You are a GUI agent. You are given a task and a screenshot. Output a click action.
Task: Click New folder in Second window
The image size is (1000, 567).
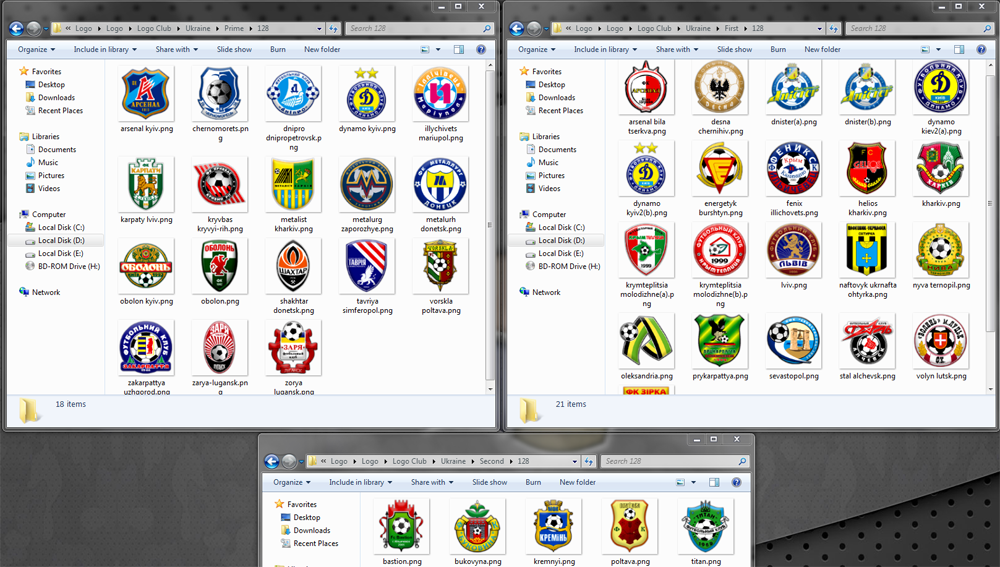point(578,482)
